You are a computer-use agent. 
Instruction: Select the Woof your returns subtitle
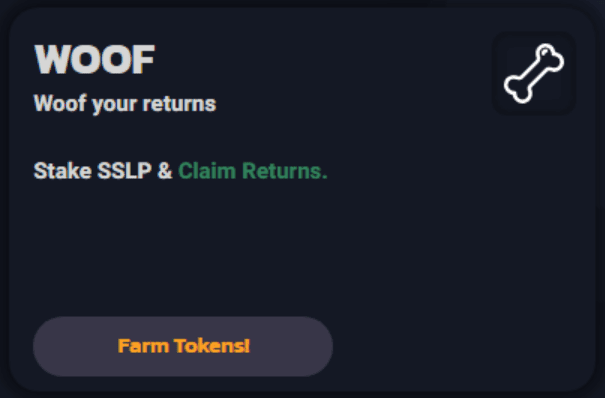tap(125, 103)
